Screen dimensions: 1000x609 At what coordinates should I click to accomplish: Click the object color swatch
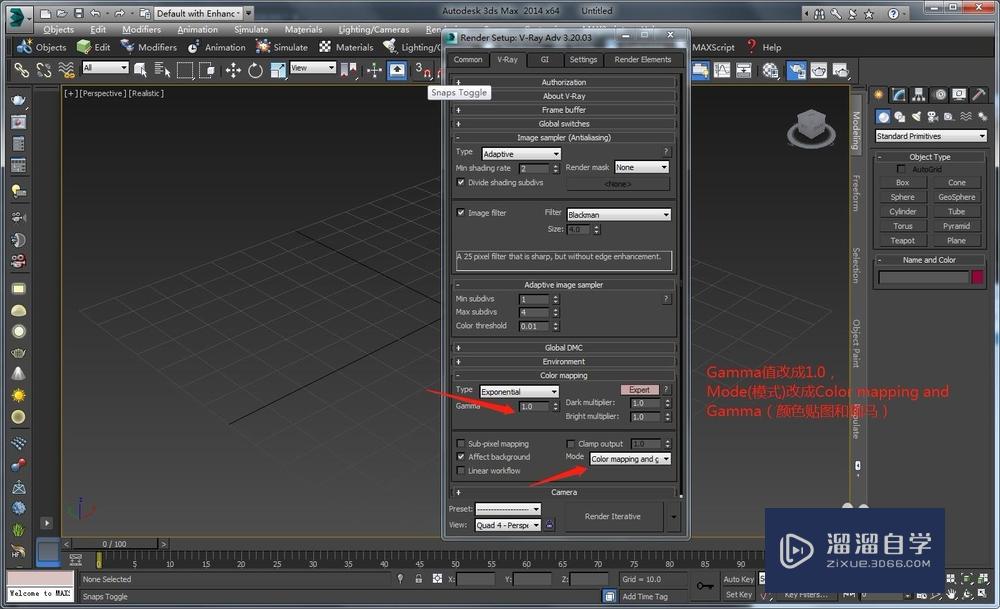[976, 277]
